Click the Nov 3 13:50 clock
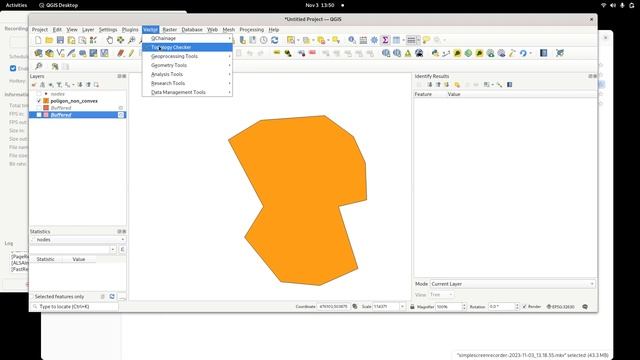 point(320,5)
